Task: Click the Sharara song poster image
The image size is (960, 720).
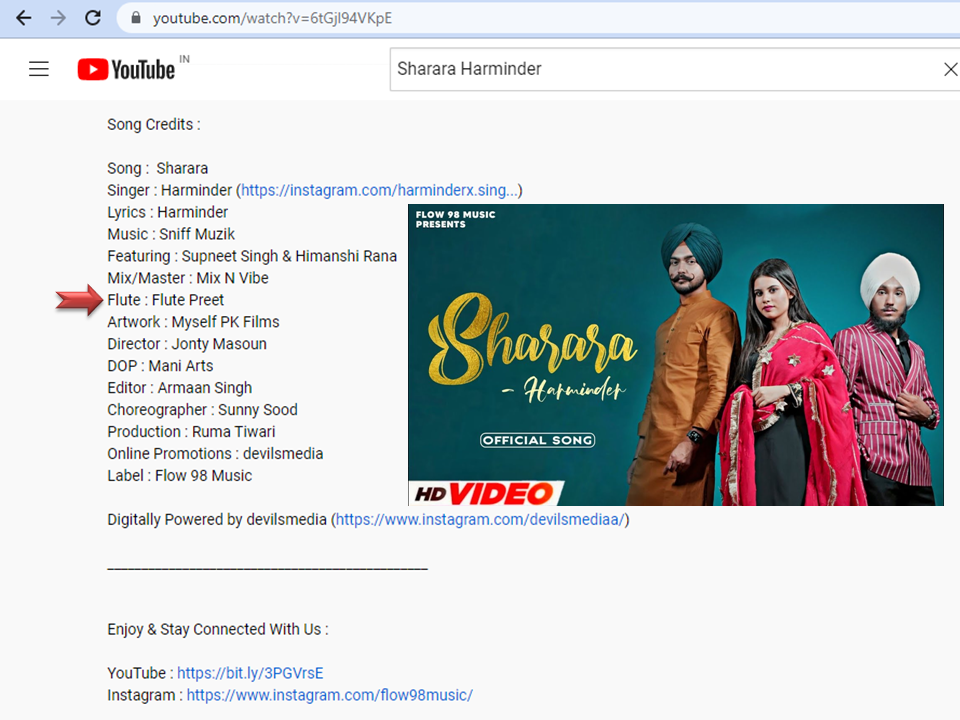Action: click(x=675, y=355)
